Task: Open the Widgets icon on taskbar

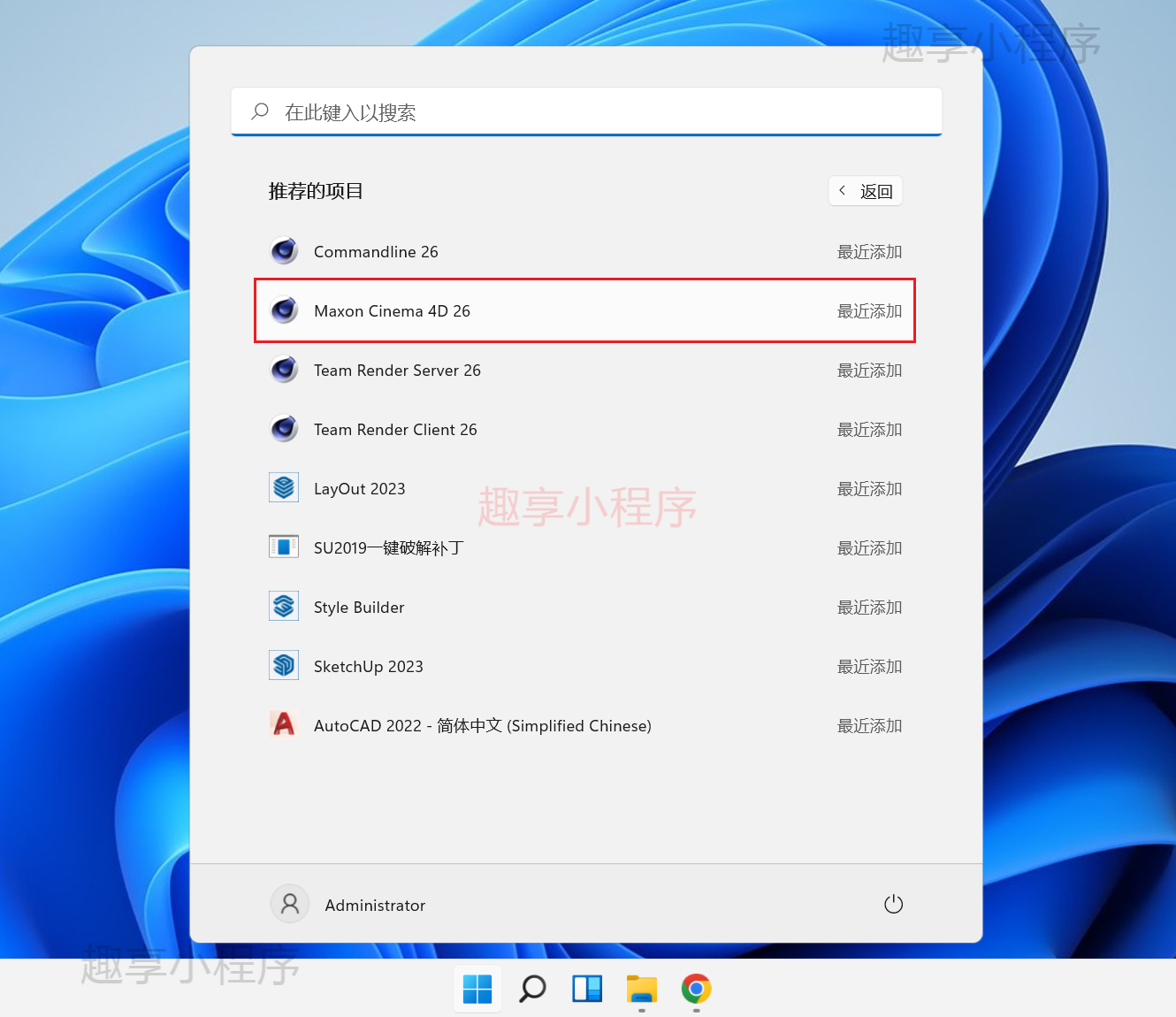Action: [587, 989]
